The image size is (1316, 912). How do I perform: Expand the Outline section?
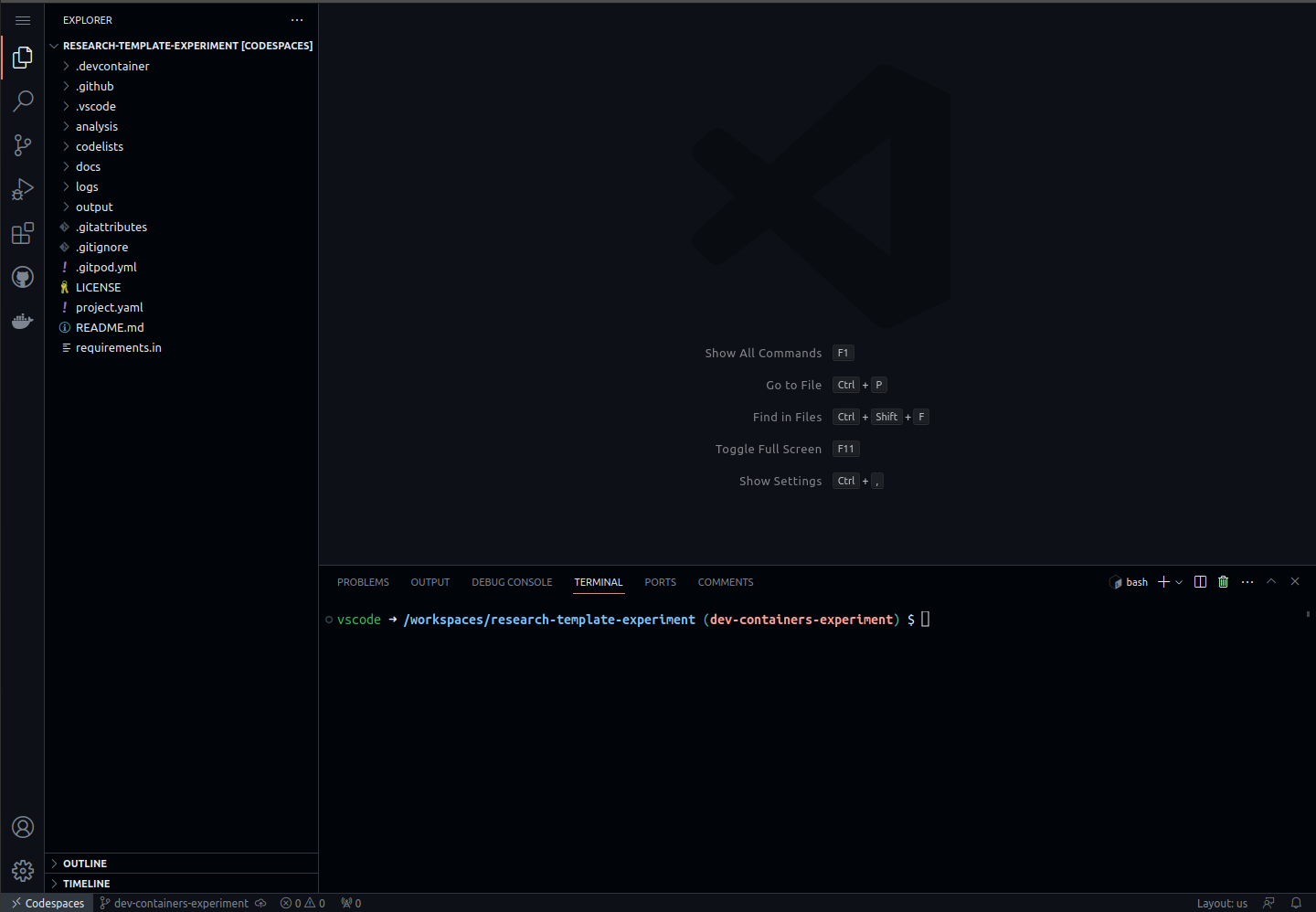[x=181, y=864]
